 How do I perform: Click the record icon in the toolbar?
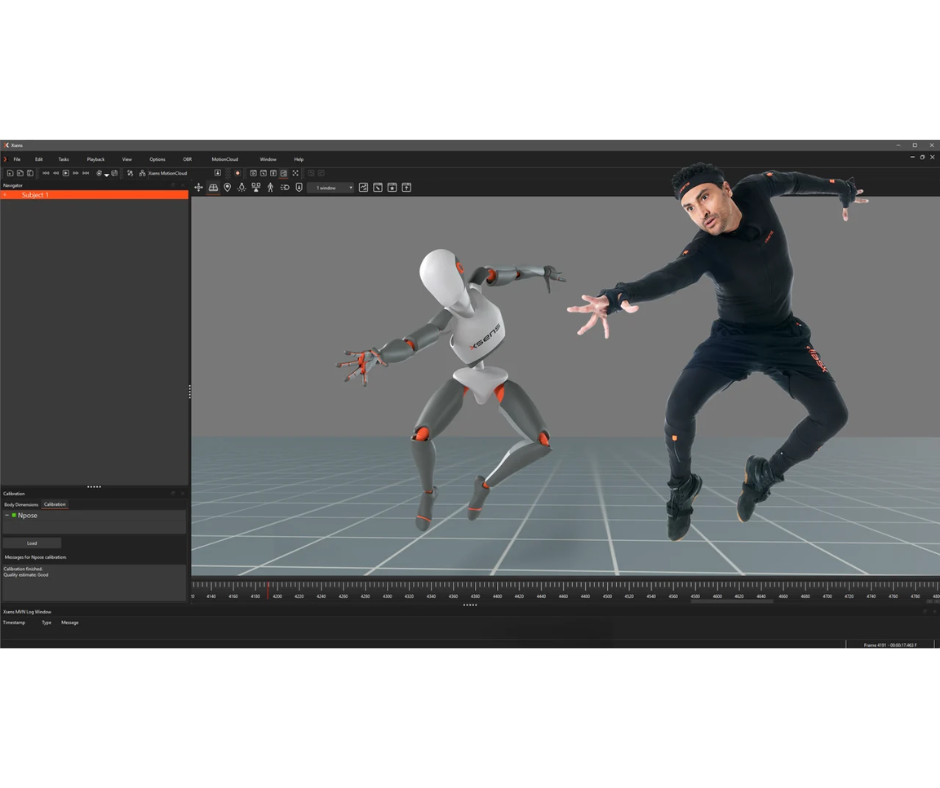[x=237, y=172]
